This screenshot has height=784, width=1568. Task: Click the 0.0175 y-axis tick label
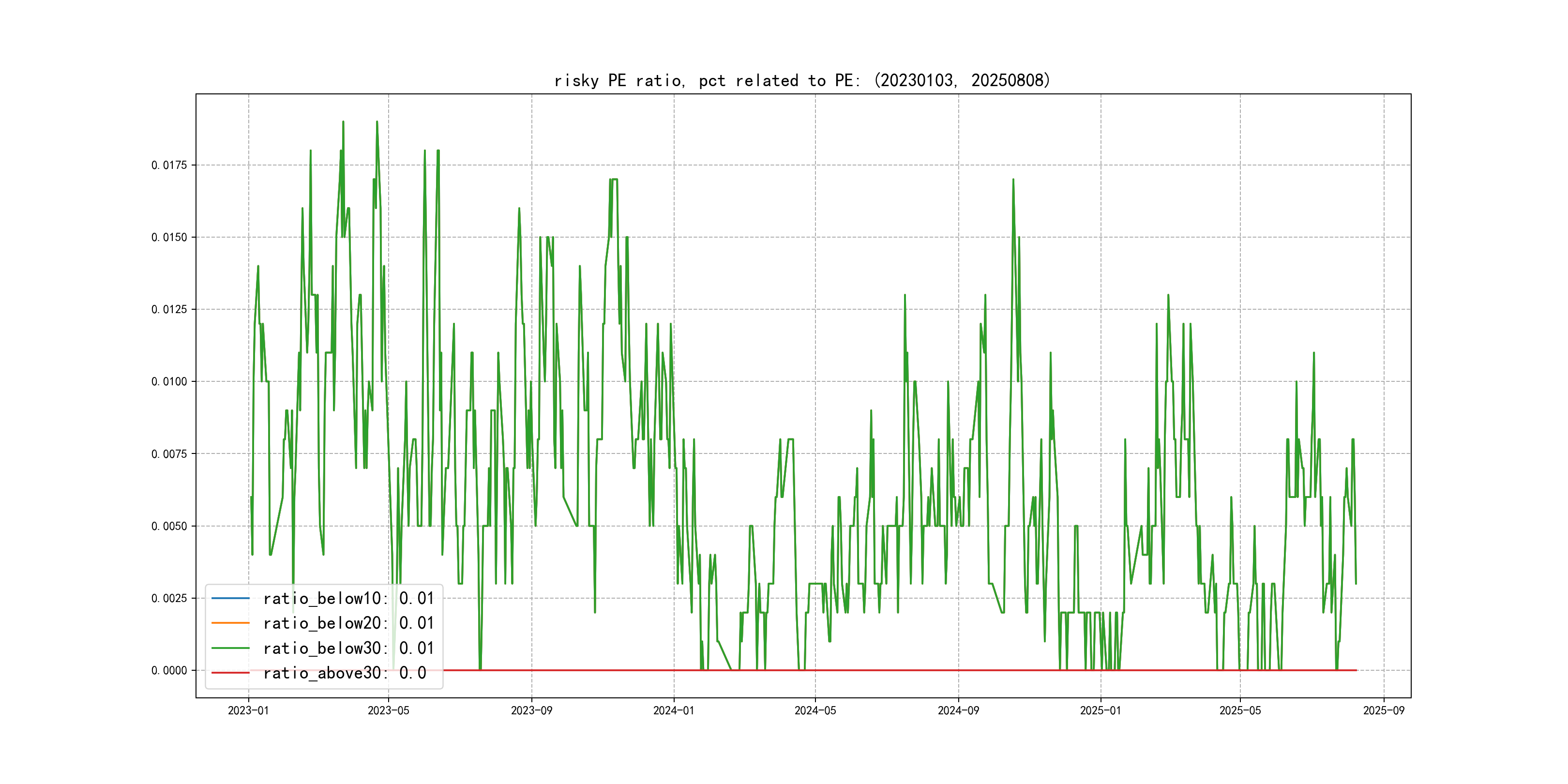[169, 165]
